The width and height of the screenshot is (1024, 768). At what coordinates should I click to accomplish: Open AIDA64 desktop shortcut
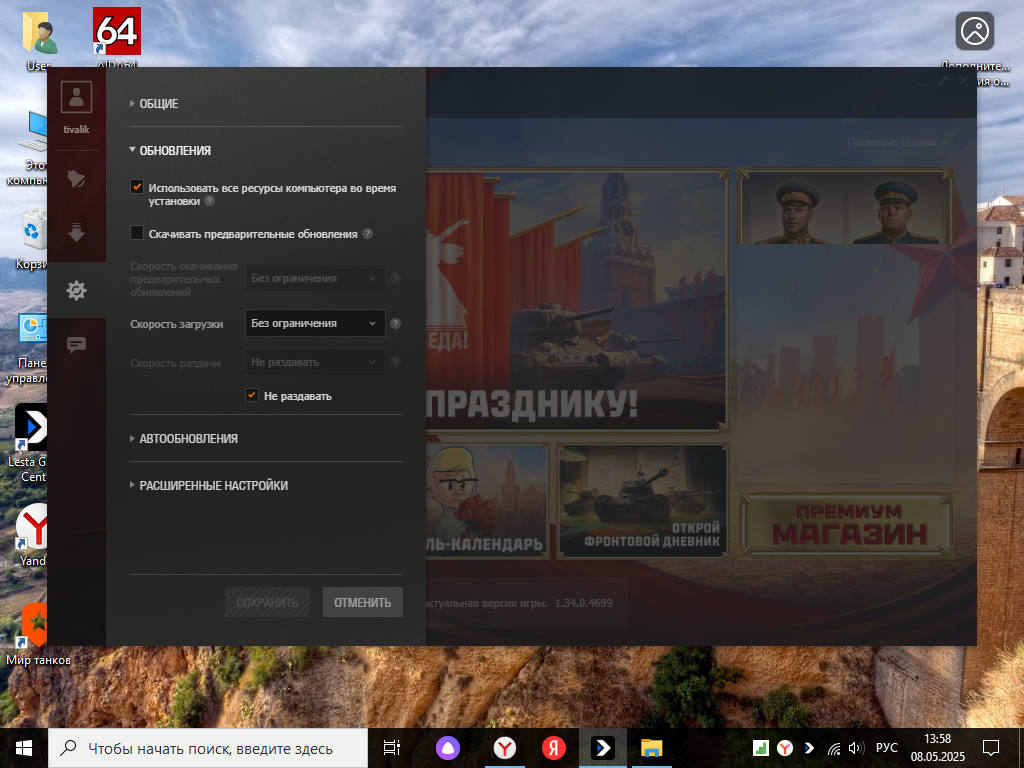tap(117, 36)
